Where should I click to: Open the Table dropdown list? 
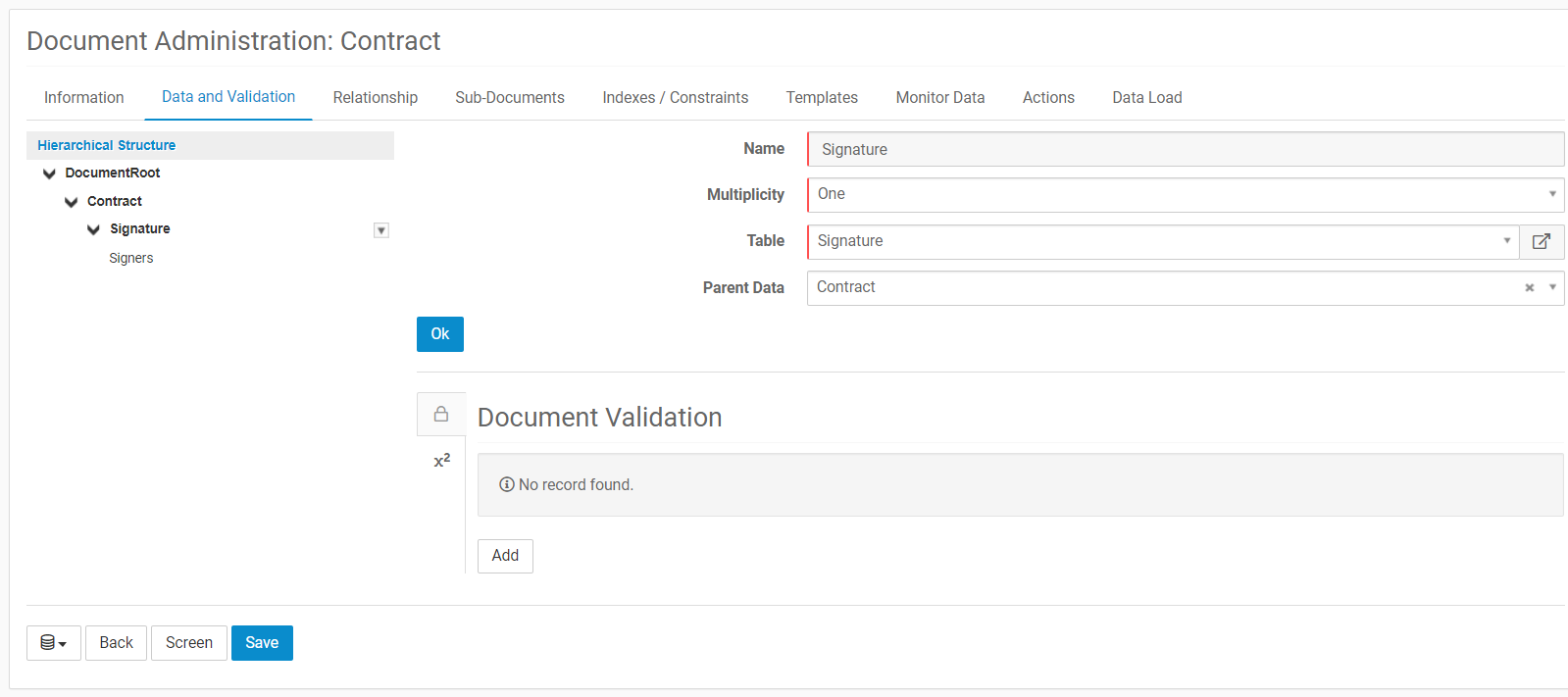(1506, 241)
